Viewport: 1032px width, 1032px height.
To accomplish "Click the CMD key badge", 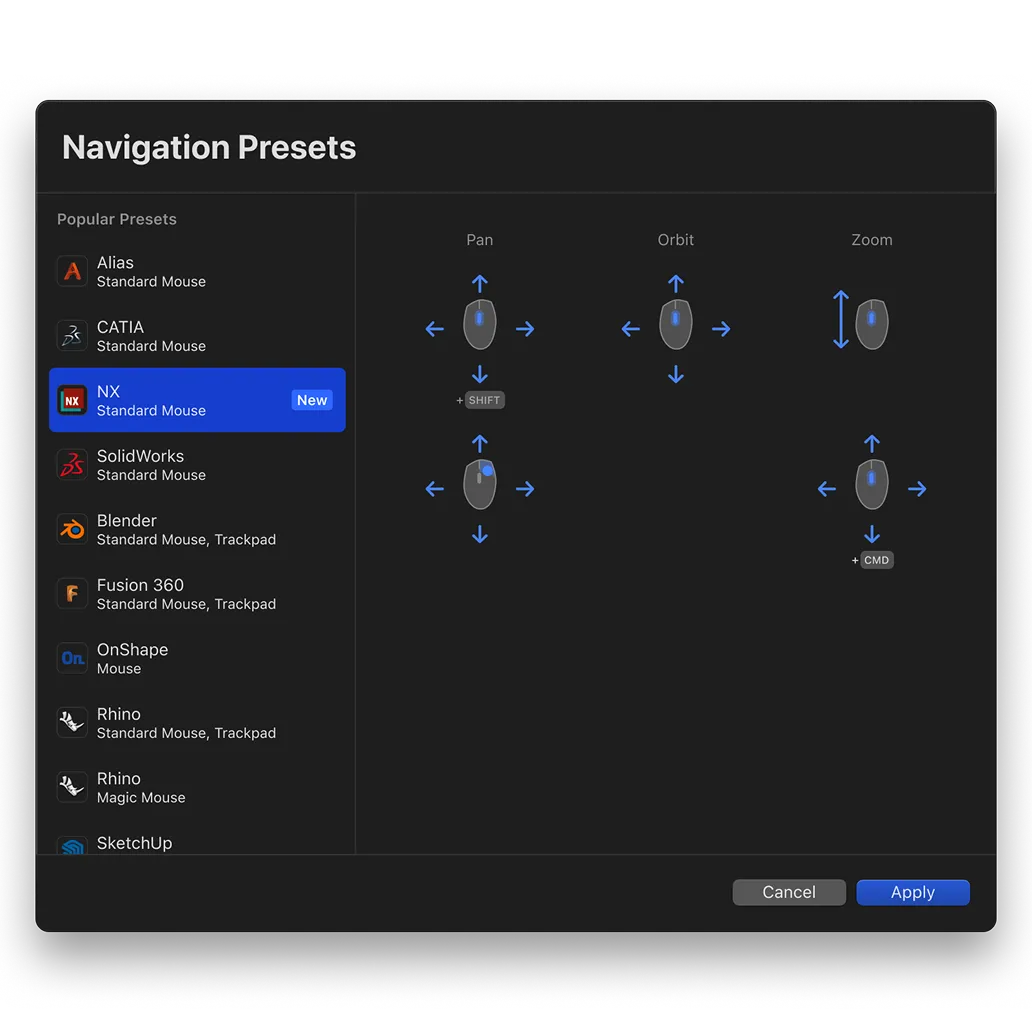I will tap(877, 560).
